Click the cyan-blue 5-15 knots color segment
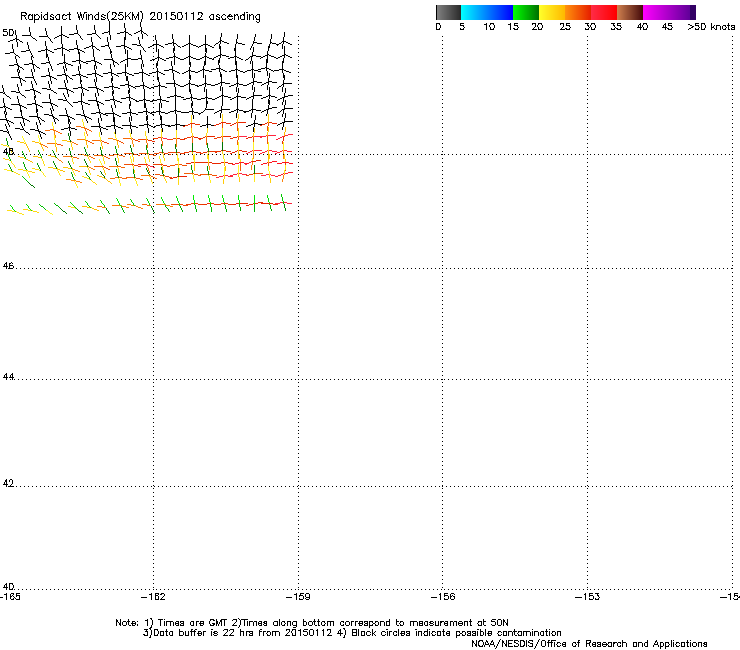 pos(487,12)
